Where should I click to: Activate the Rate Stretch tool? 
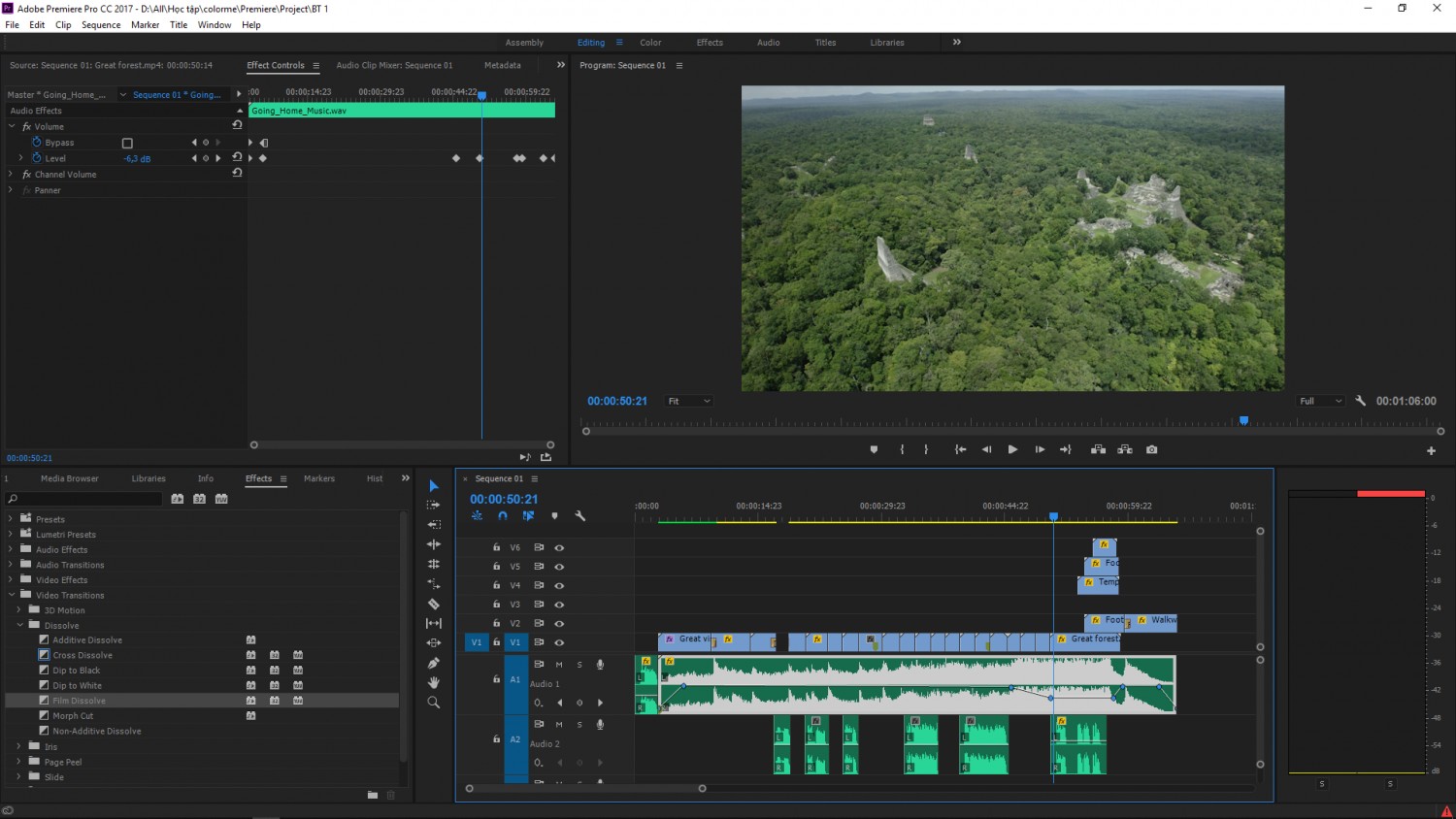[434, 584]
